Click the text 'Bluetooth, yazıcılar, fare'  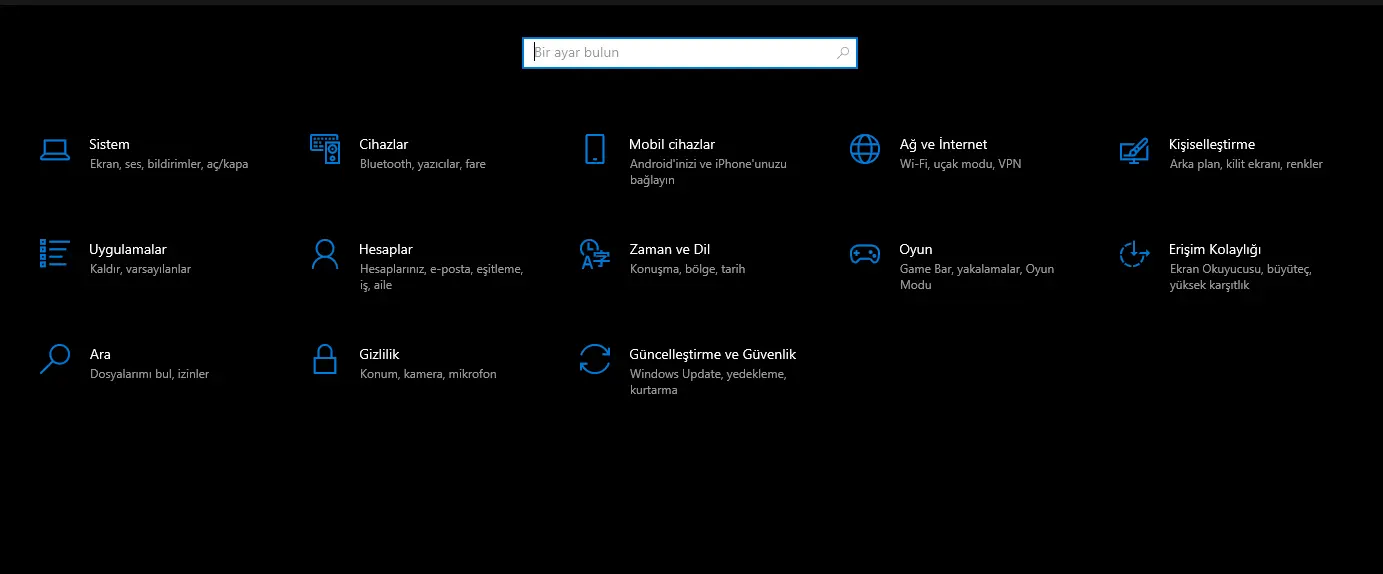[423, 164]
